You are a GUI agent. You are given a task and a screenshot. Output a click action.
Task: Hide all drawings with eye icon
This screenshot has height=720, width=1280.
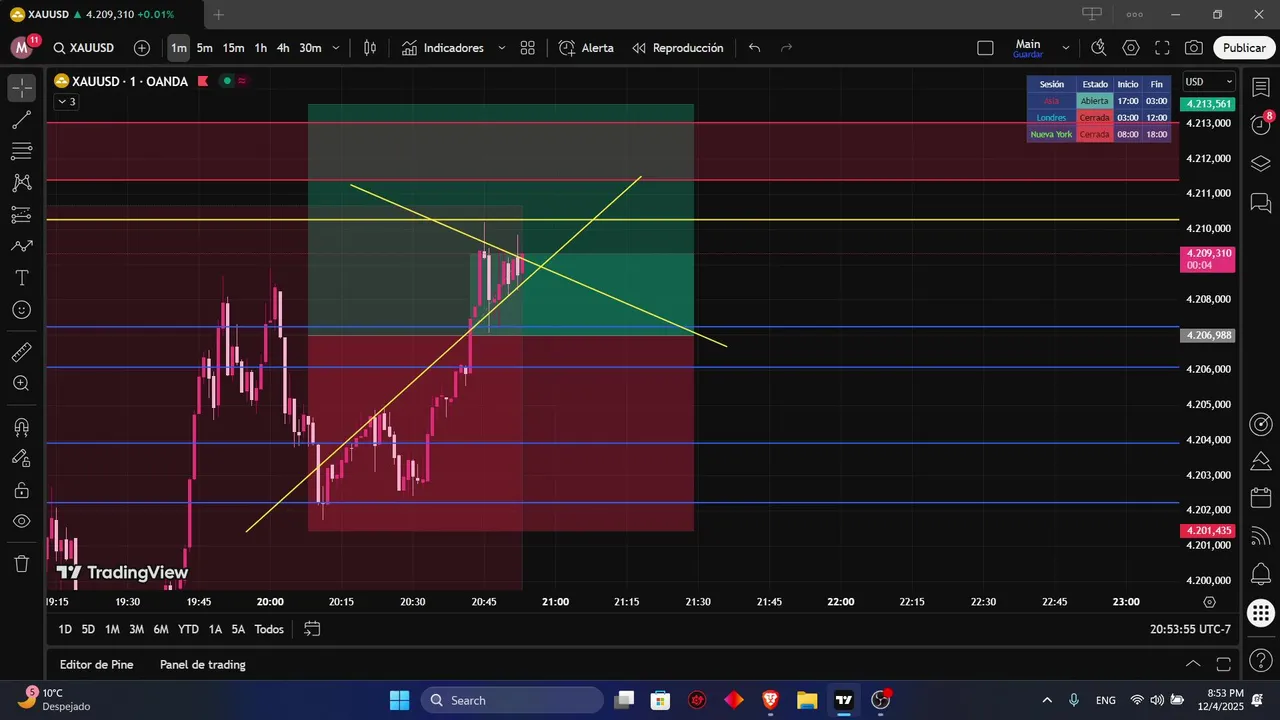tap(22, 521)
